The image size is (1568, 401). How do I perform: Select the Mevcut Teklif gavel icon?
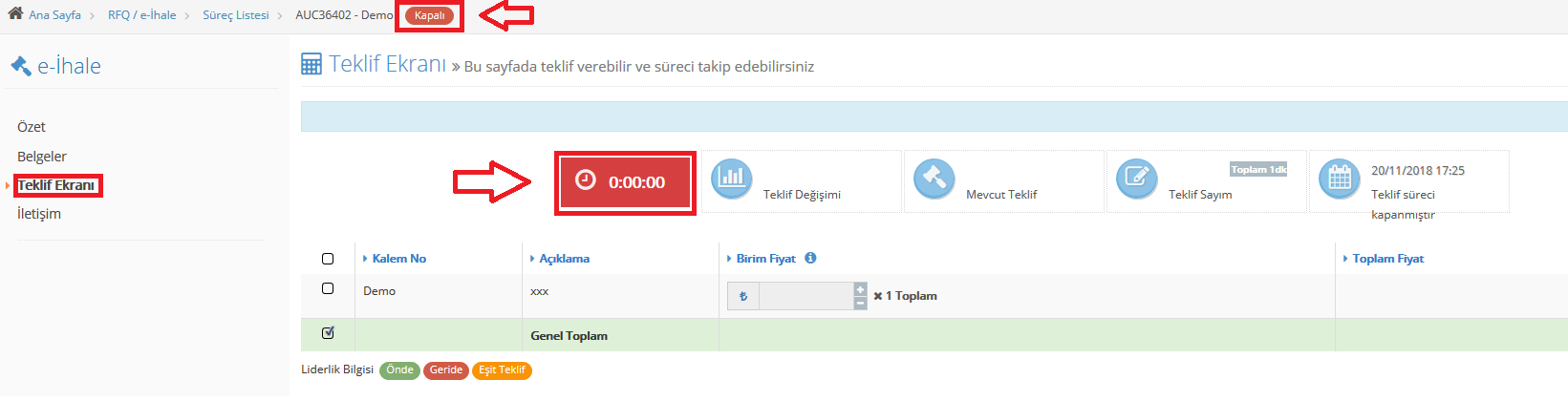pos(934,179)
